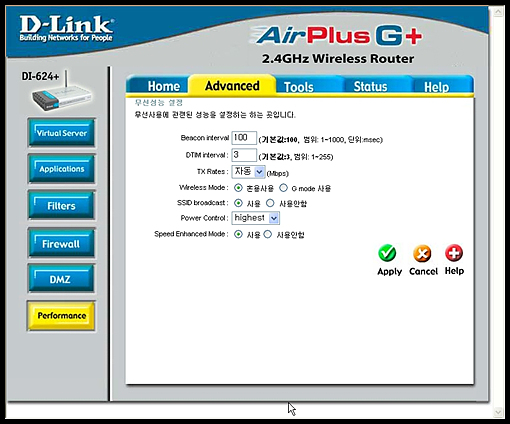Select the Performance sidebar button
Viewport: 510px width, 424px height.
[x=62, y=315]
